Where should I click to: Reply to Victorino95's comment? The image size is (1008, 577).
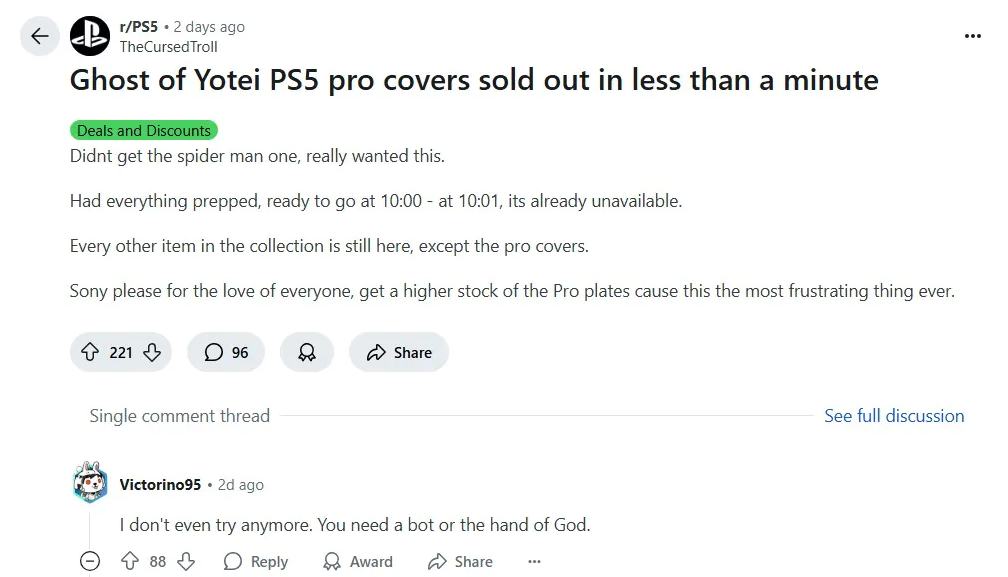pyautogui.click(x=256, y=561)
